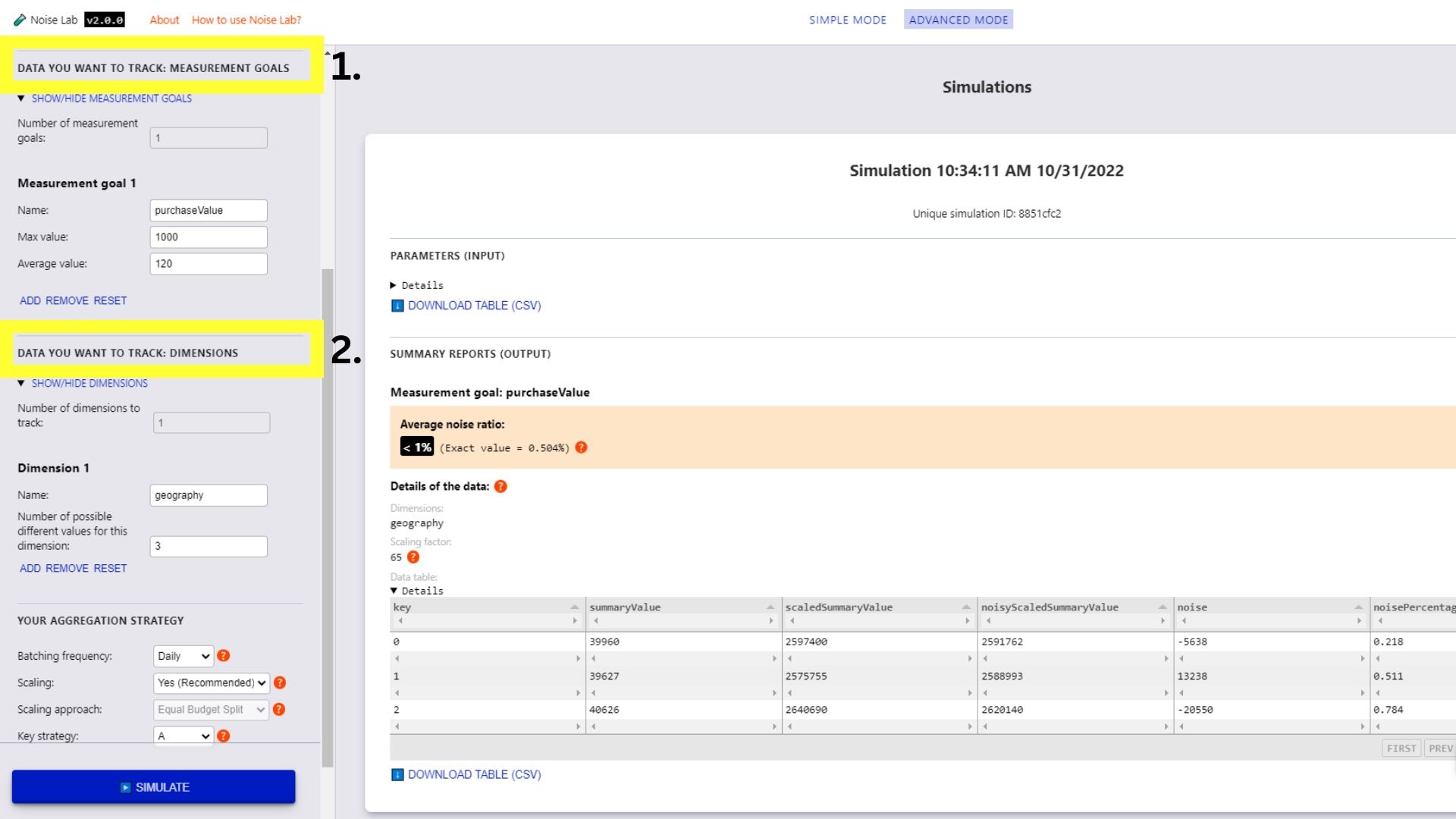Click the CSV download icon for parameters
1456x819 pixels.
coord(397,305)
